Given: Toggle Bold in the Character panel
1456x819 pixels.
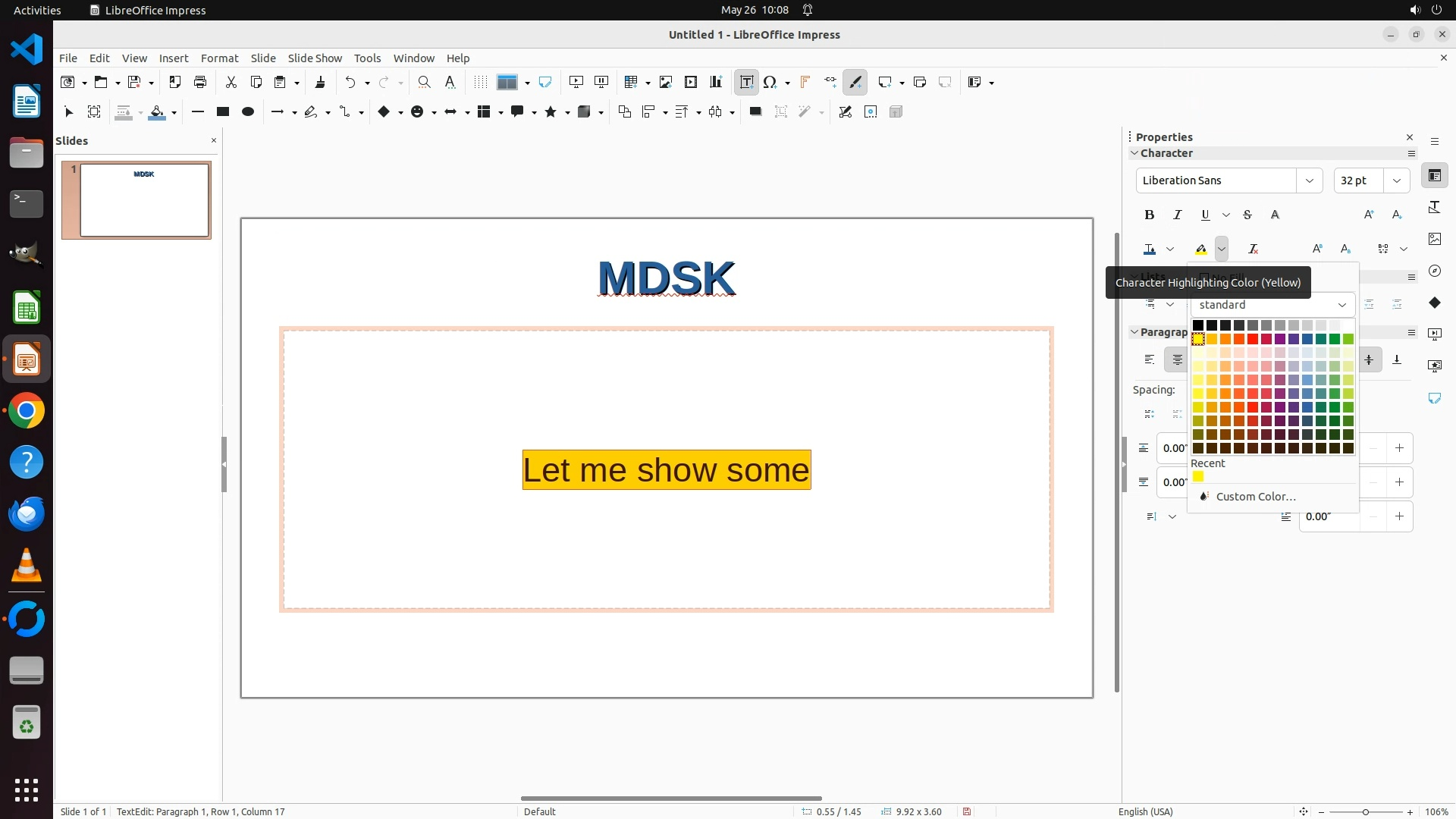Looking at the screenshot, I should (1149, 215).
